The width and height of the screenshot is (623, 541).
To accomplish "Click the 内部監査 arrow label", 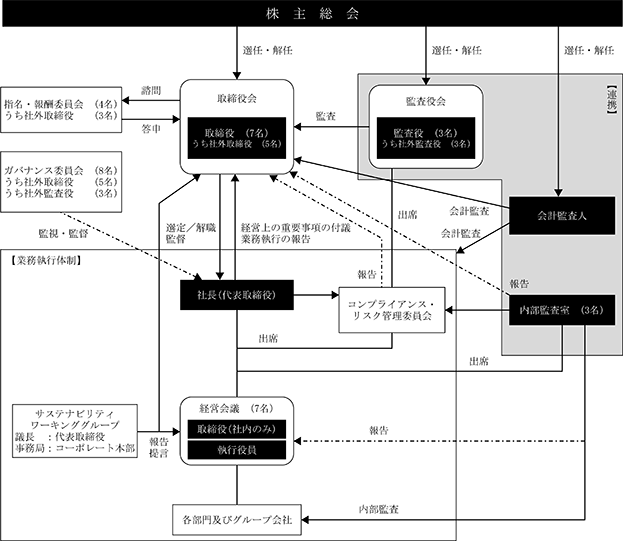I will 378,509.
